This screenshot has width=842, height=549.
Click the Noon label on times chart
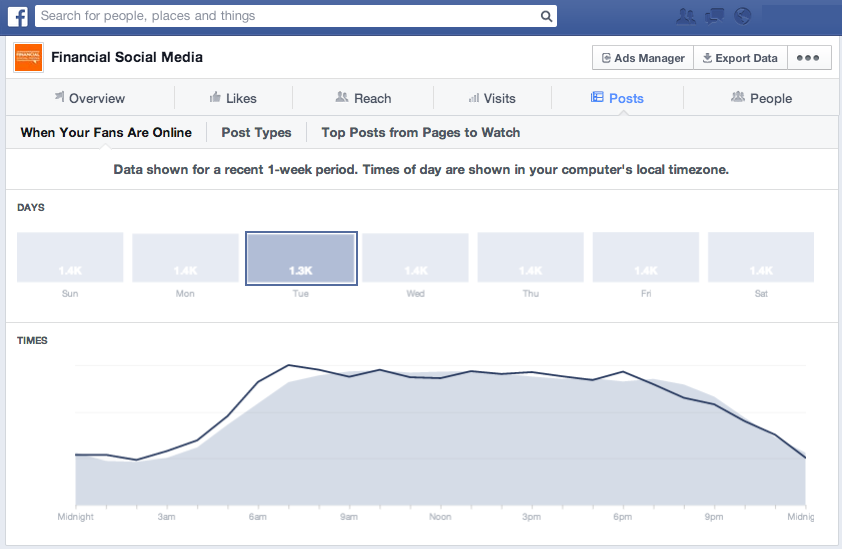(x=440, y=516)
